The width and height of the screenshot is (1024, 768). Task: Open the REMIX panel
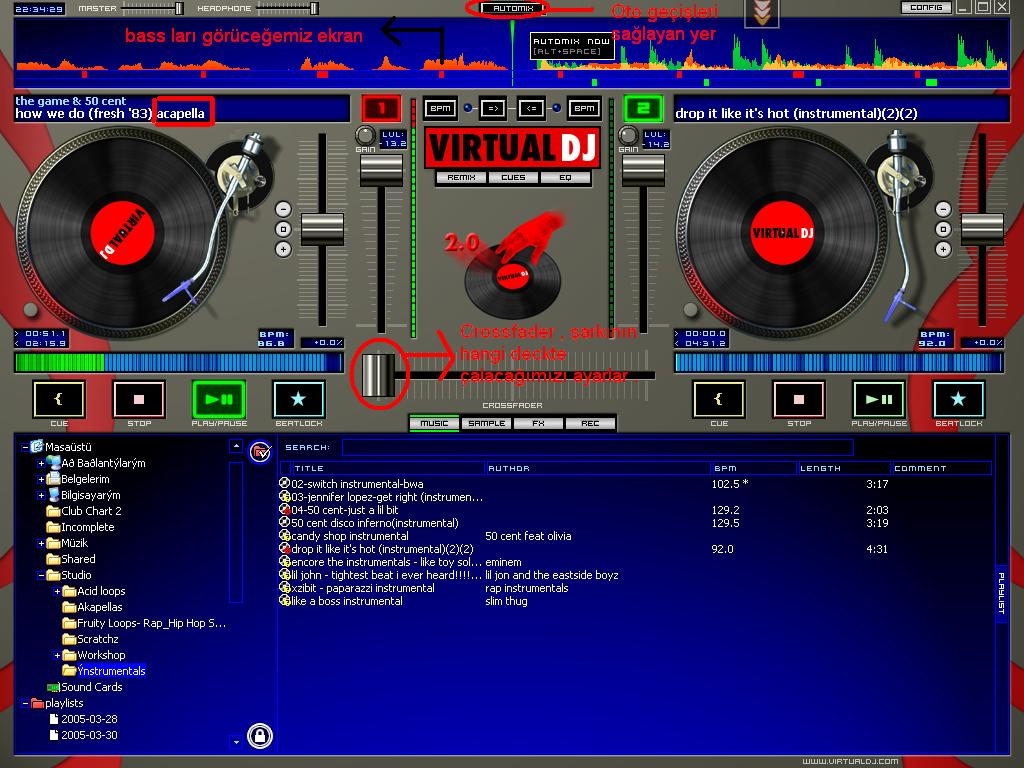click(461, 178)
